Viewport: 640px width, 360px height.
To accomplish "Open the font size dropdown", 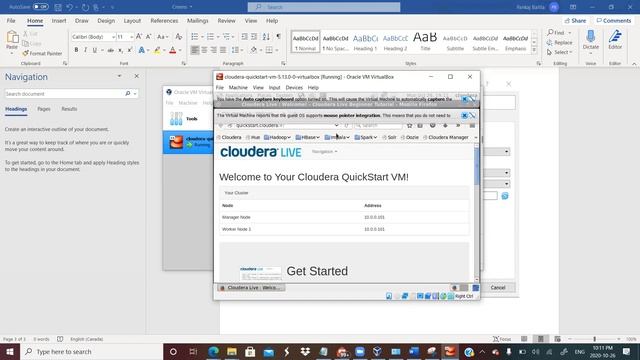I will pos(131,37).
